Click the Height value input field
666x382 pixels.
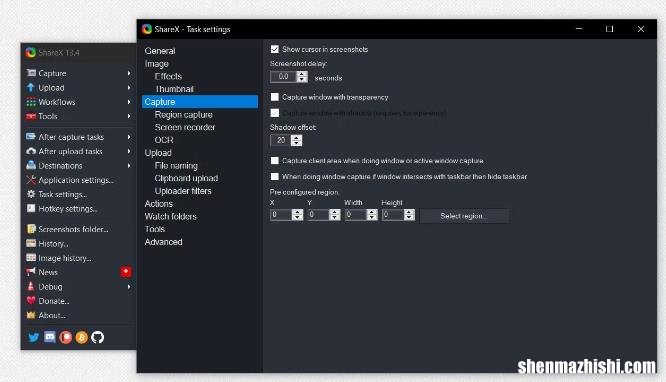pos(393,215)
